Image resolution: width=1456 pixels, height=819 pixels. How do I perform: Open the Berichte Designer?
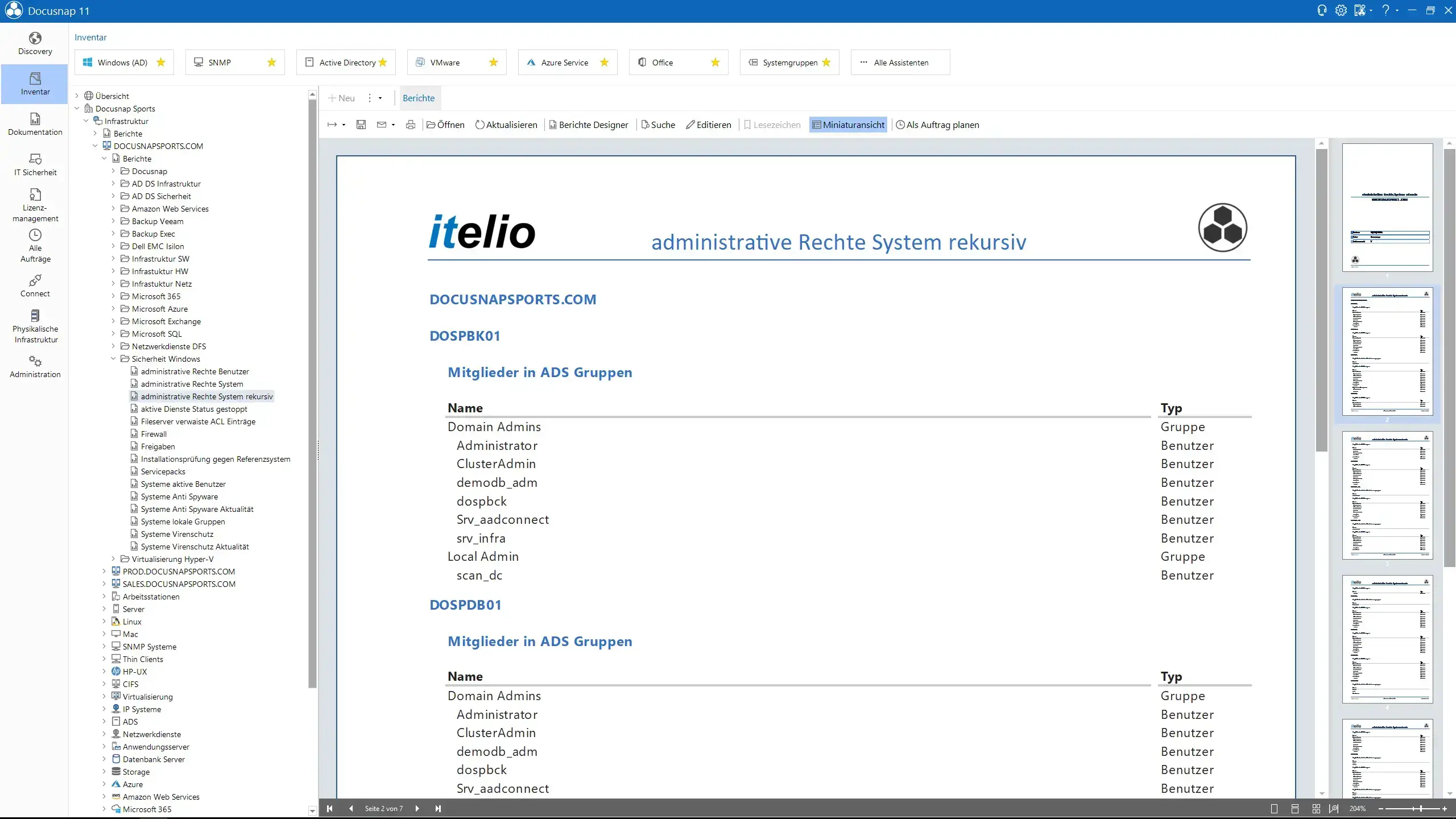point(589,125)
